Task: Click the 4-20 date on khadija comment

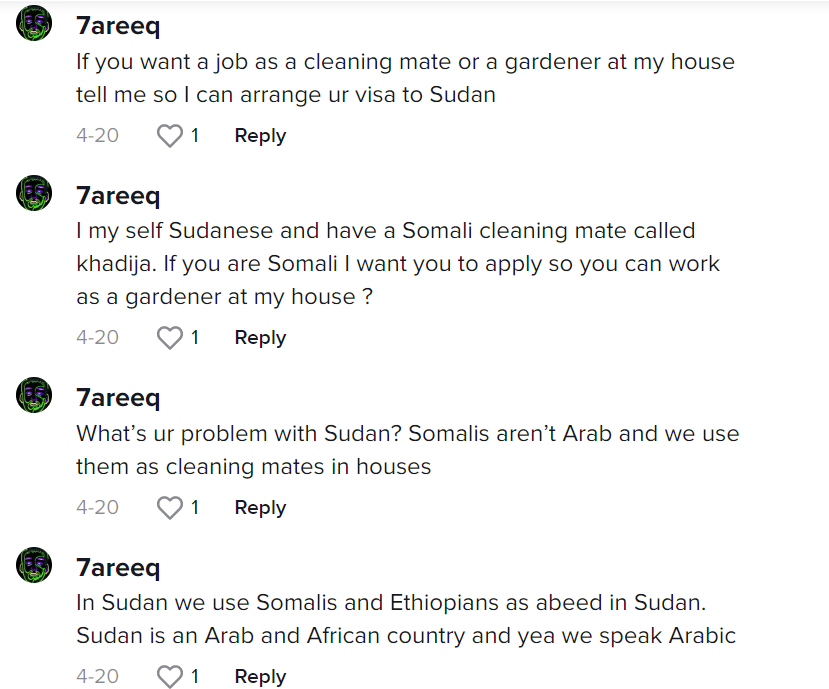Action: (97, 338)
